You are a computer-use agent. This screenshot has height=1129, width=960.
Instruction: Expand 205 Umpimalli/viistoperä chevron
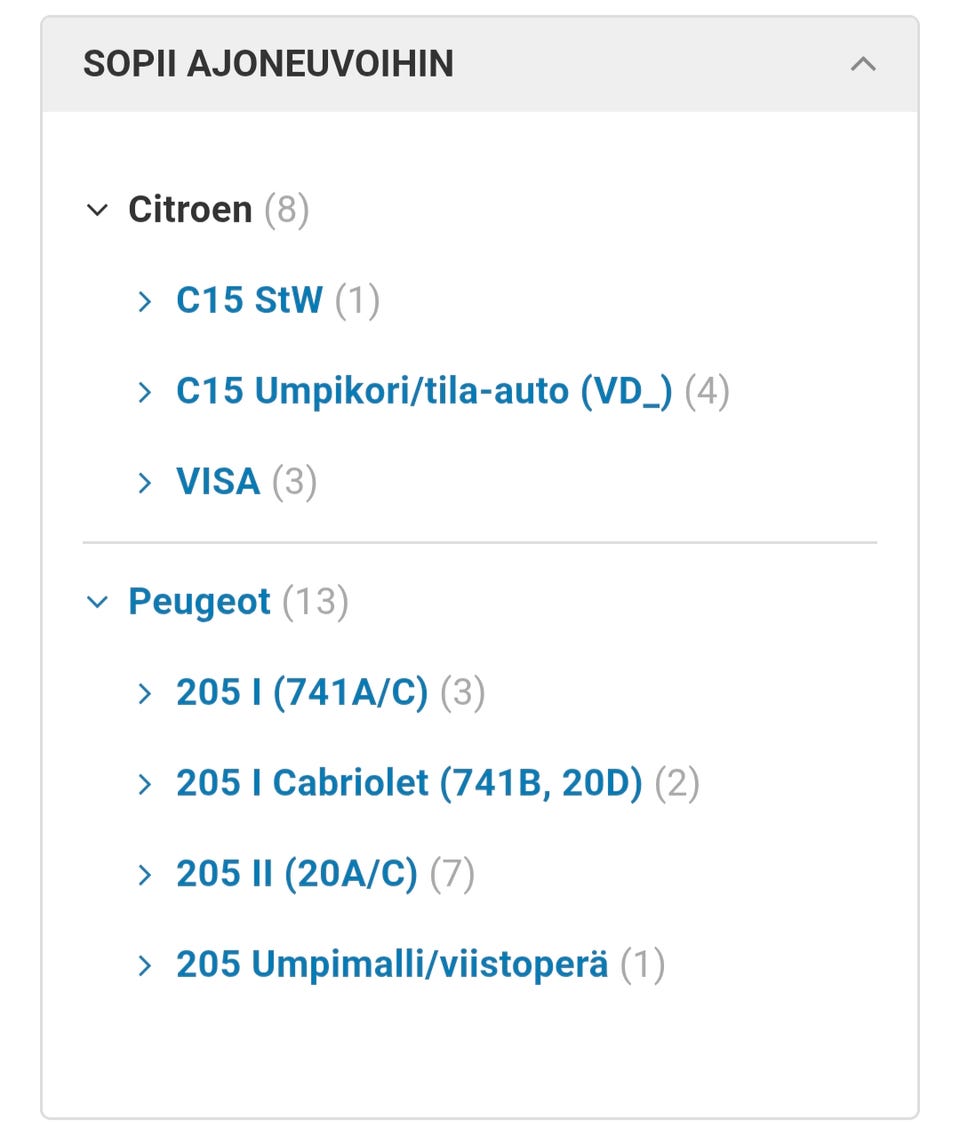pos(145,966)
